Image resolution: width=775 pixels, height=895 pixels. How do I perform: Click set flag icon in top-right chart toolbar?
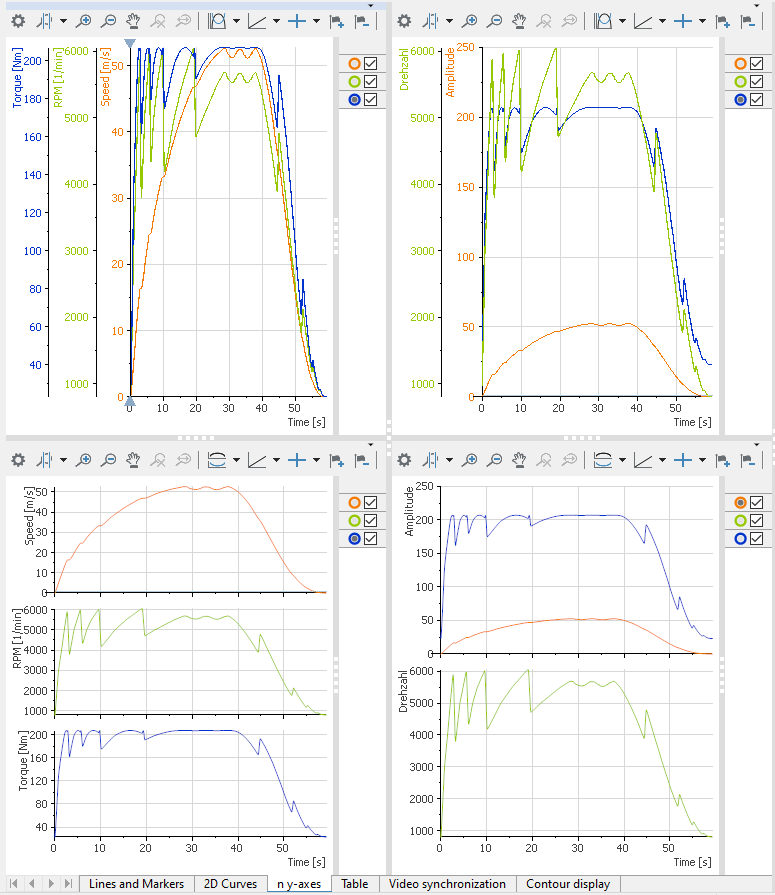click(x=723, y=21)
